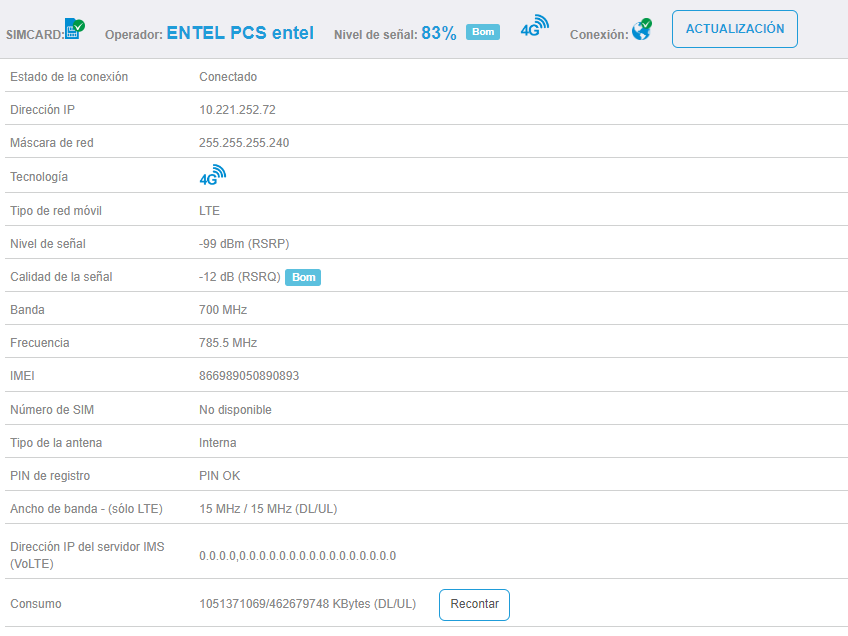This screenshot has height=636, width=848.
Task: Click the IMS server IP address value
Action: (297, 556)
